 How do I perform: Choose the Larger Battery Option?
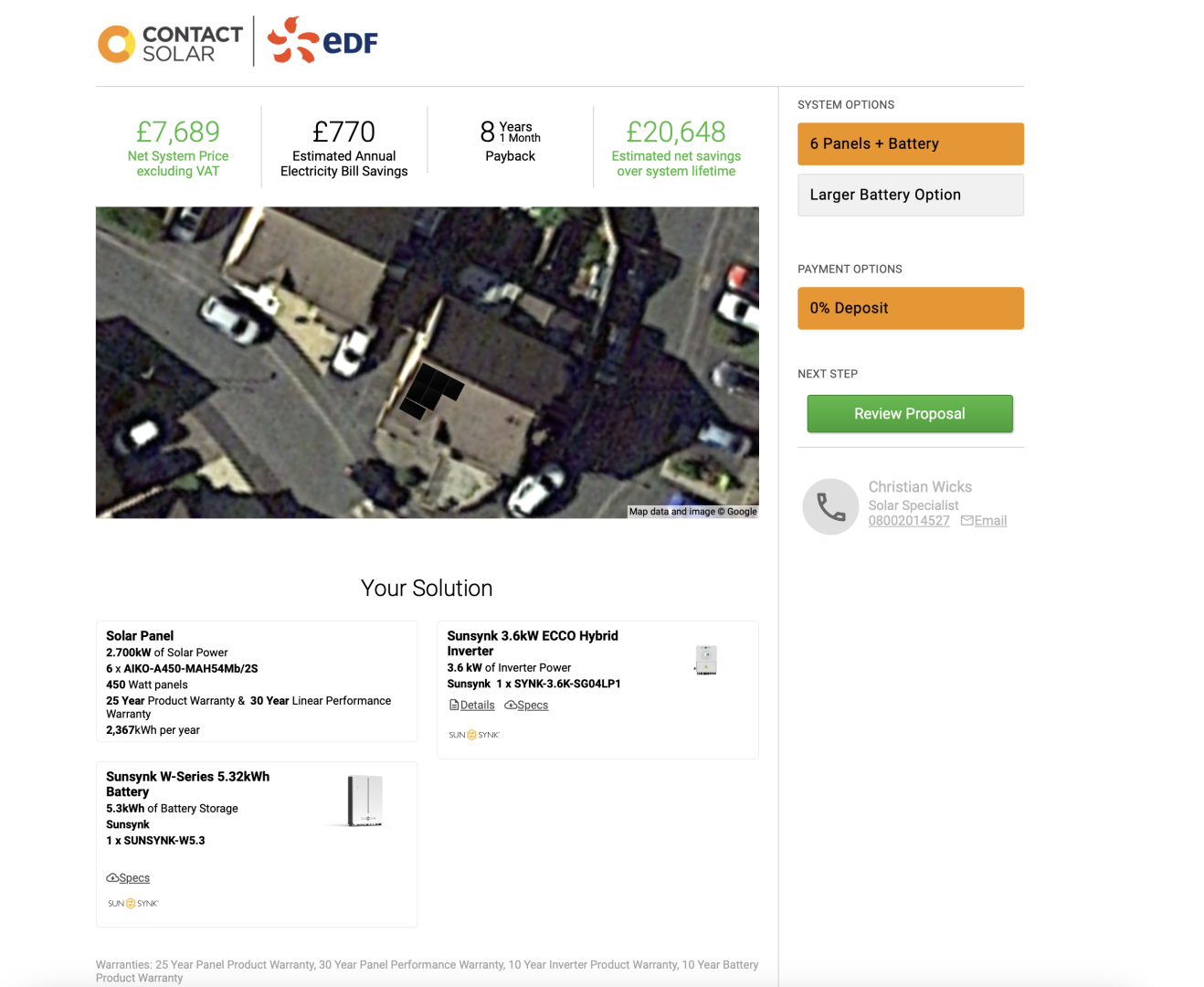(910, 196)
